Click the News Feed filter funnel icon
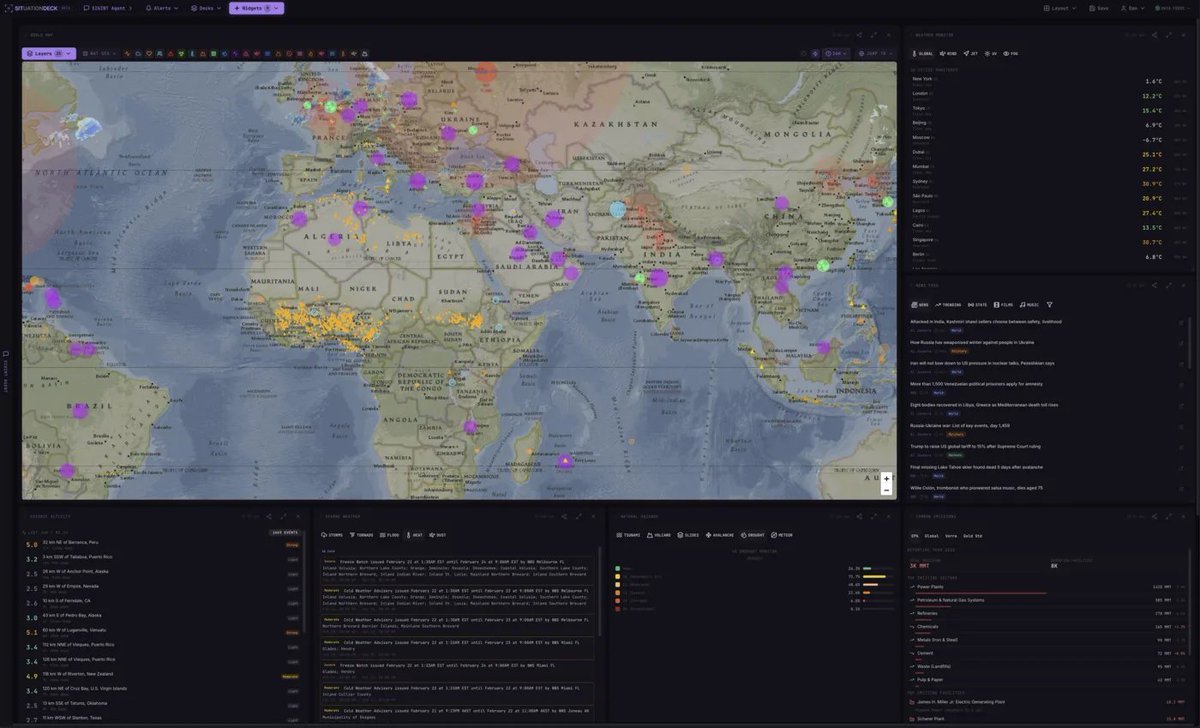The width and height of the screenshot is (1200, 728). 1050,304
